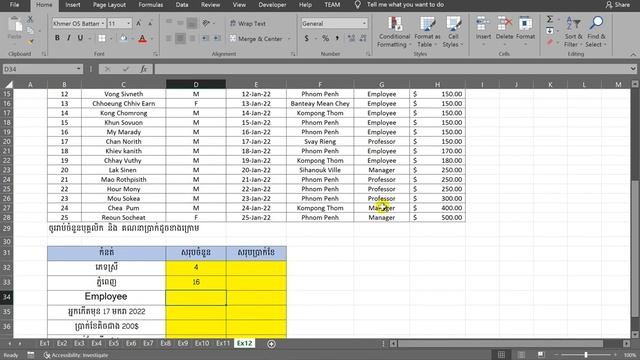
Task: Open Accessibility Investigate status item
Action: click(x=76, y=355)
